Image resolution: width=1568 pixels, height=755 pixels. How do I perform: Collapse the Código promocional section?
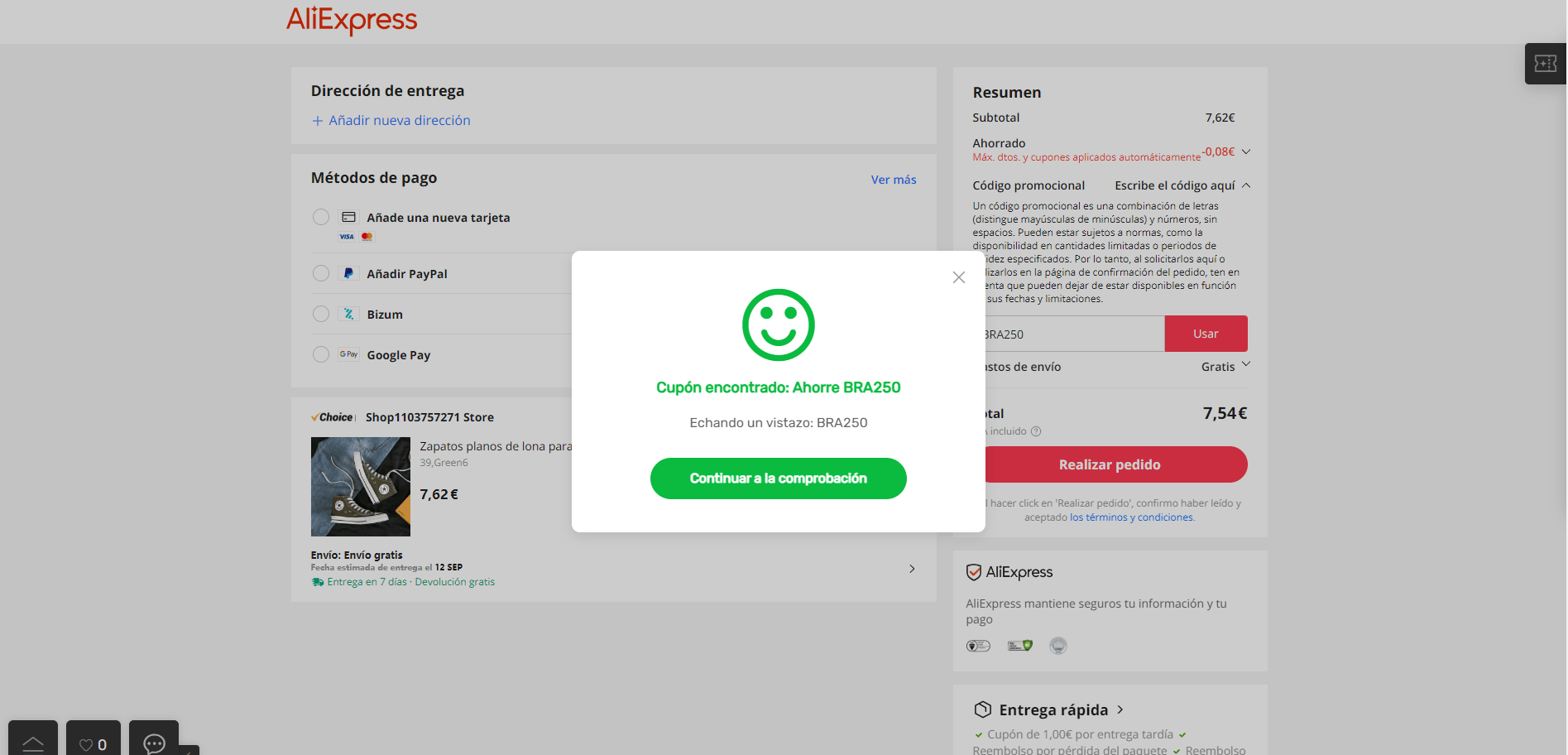pyautogui.click(x=1246, y=185)
